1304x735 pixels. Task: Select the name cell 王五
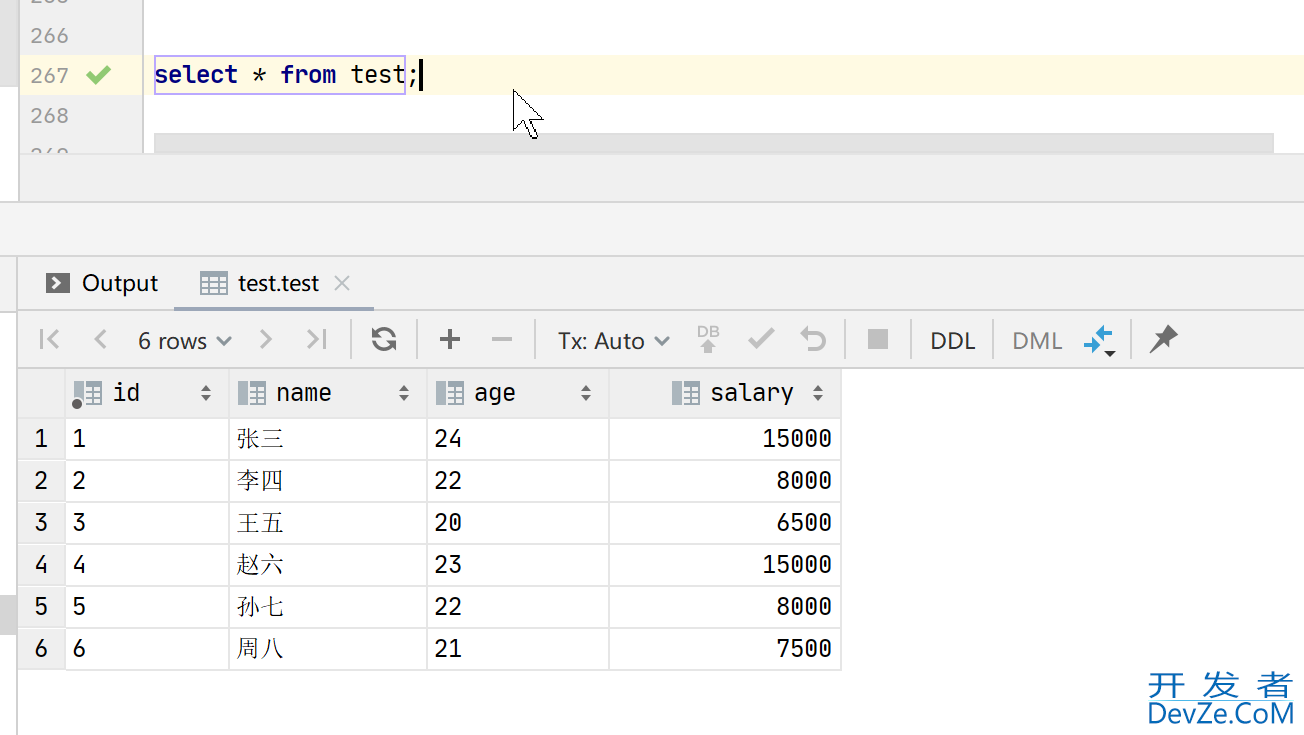(x=328, y=522)
